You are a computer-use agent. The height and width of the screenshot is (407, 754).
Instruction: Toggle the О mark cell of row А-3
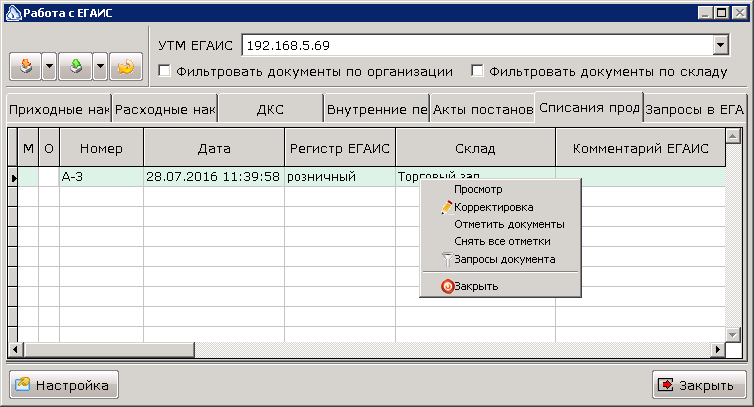click(x=49, y=177)
